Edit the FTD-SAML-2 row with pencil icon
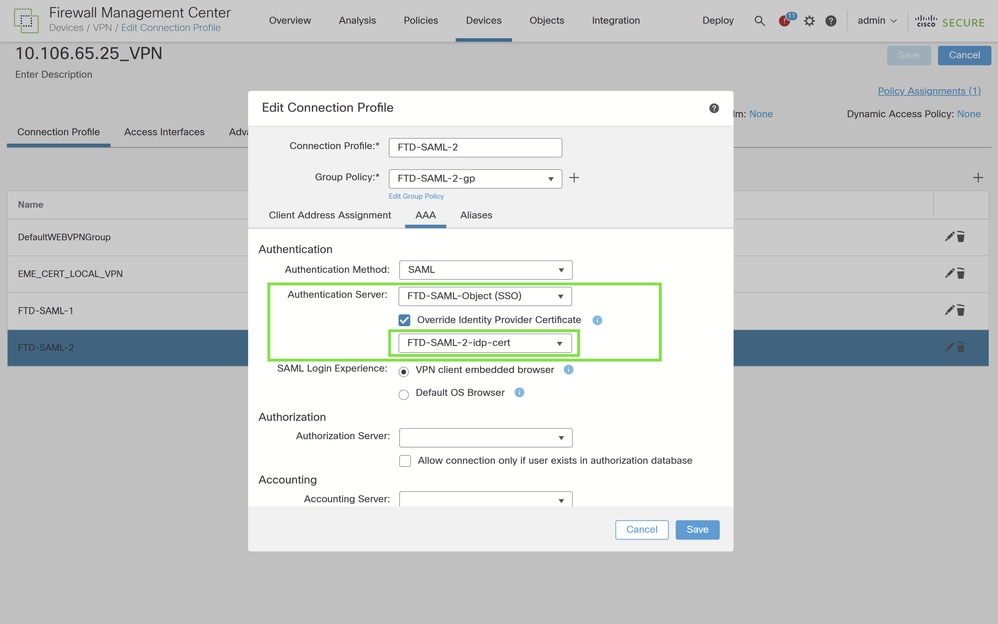 coord(949,347)
